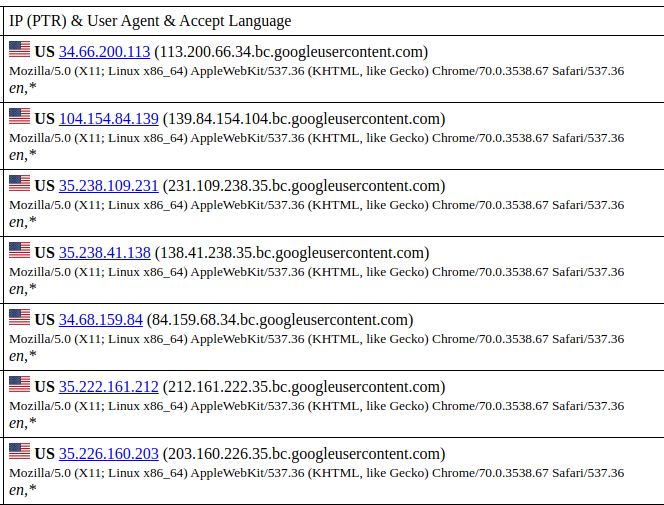The width and height of the screenshot is (664, 505).
Task: Open the 35.238.109.231 IP link
Action: coord(108,186)
